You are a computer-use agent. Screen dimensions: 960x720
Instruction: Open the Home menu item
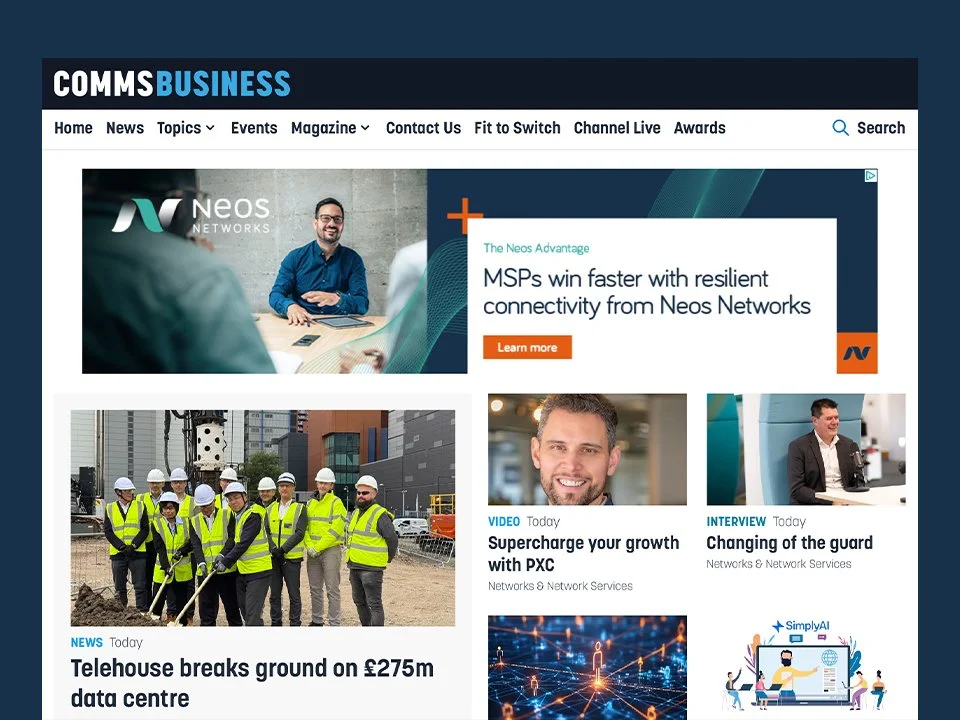(73, 128)
